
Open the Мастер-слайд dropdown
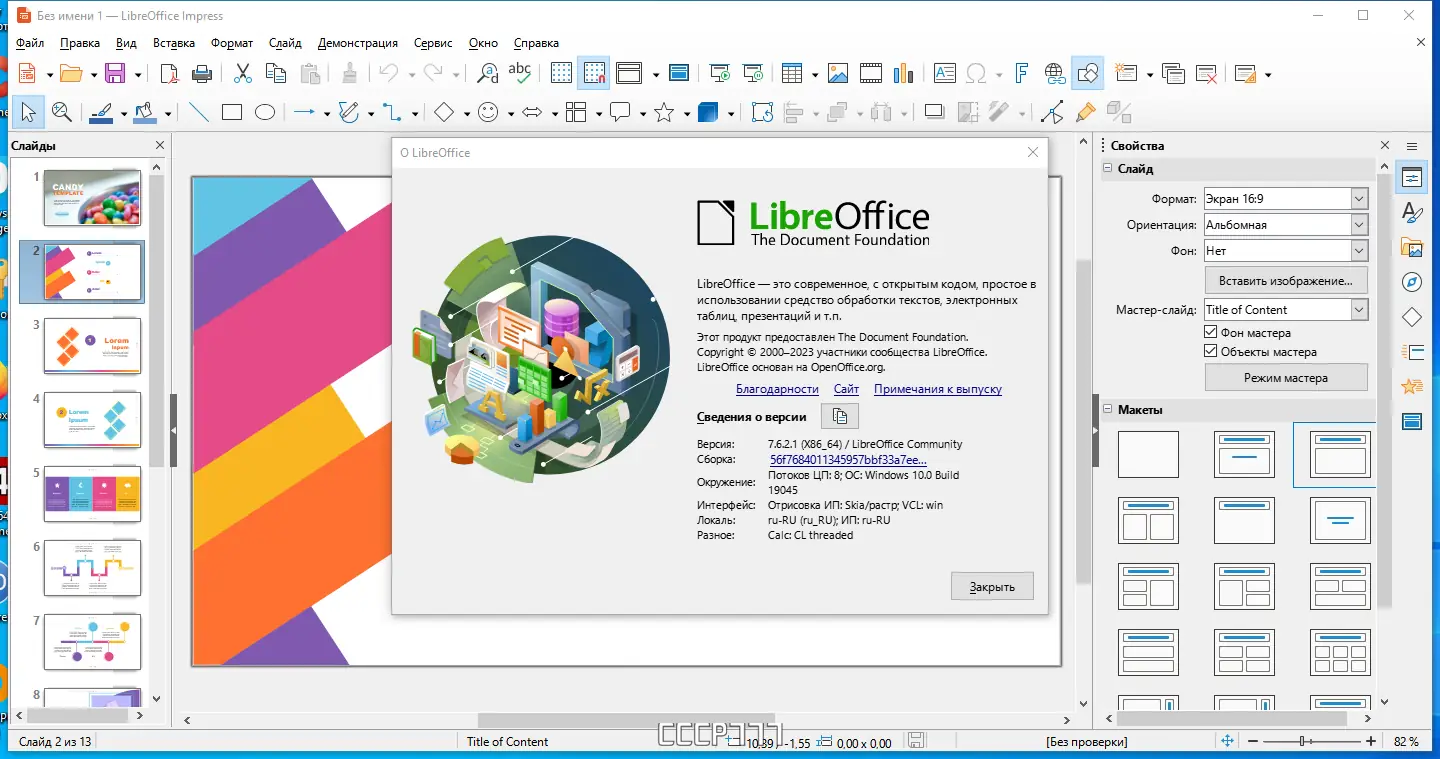tap(1285, 310)
